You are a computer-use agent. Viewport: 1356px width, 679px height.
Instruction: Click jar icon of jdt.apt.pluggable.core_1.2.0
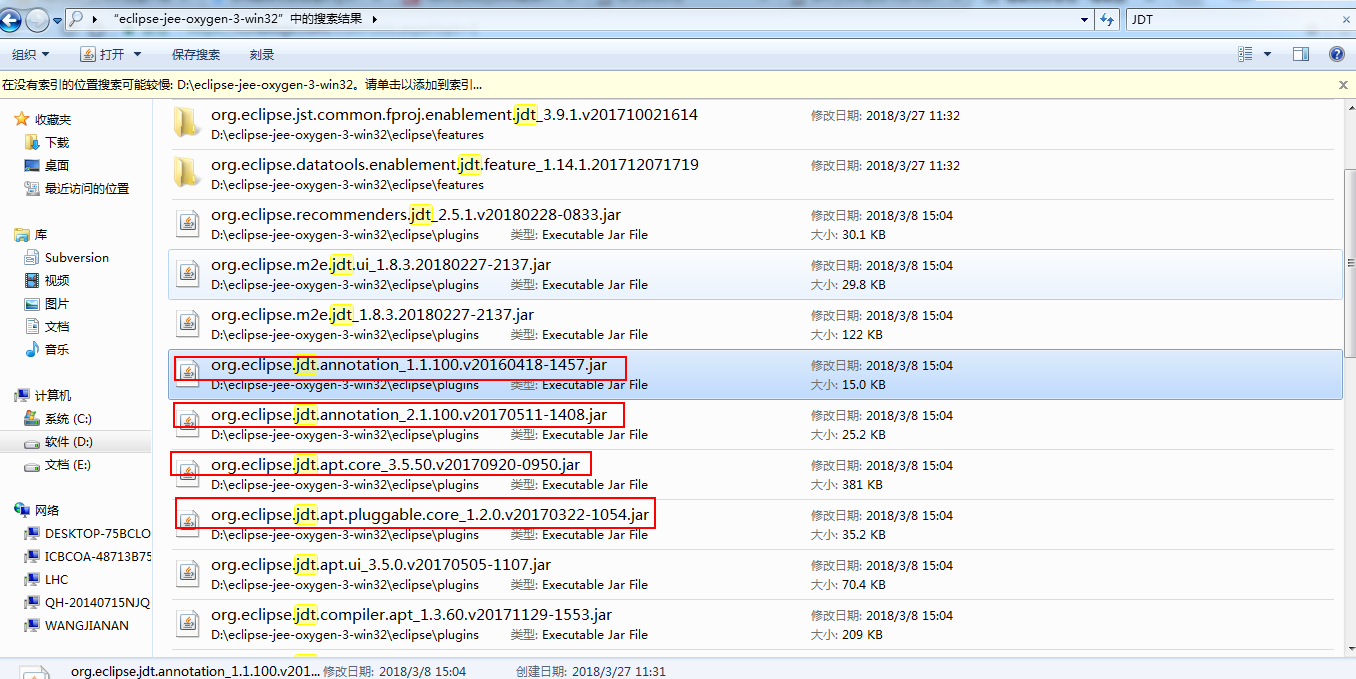[x=188, y=523]
